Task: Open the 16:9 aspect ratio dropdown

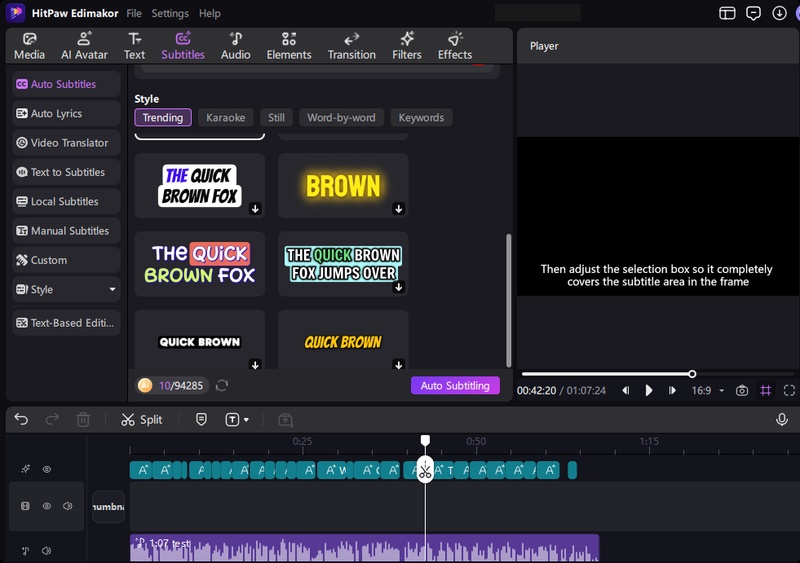Action: tap(708, 390)
